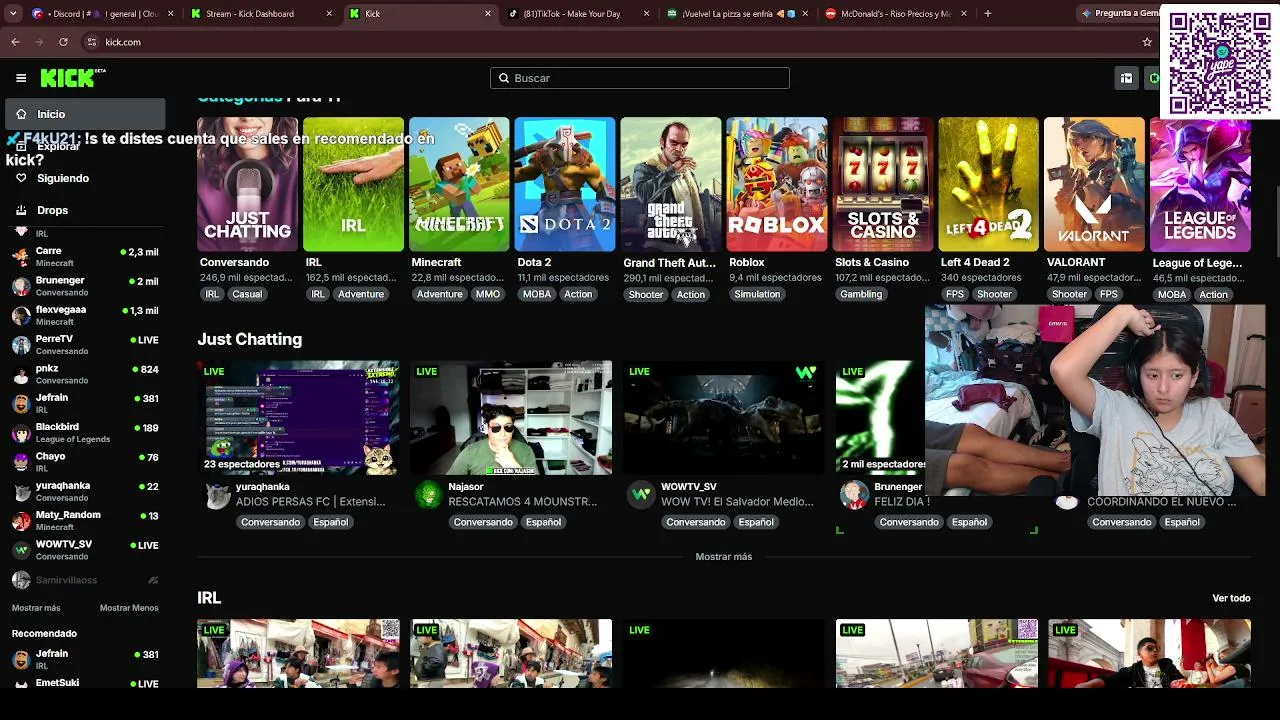Viewport: 1280px width, 720px height.
Task: Open Blackbird's avatar in the sidebar
Action: click(21, 433)
